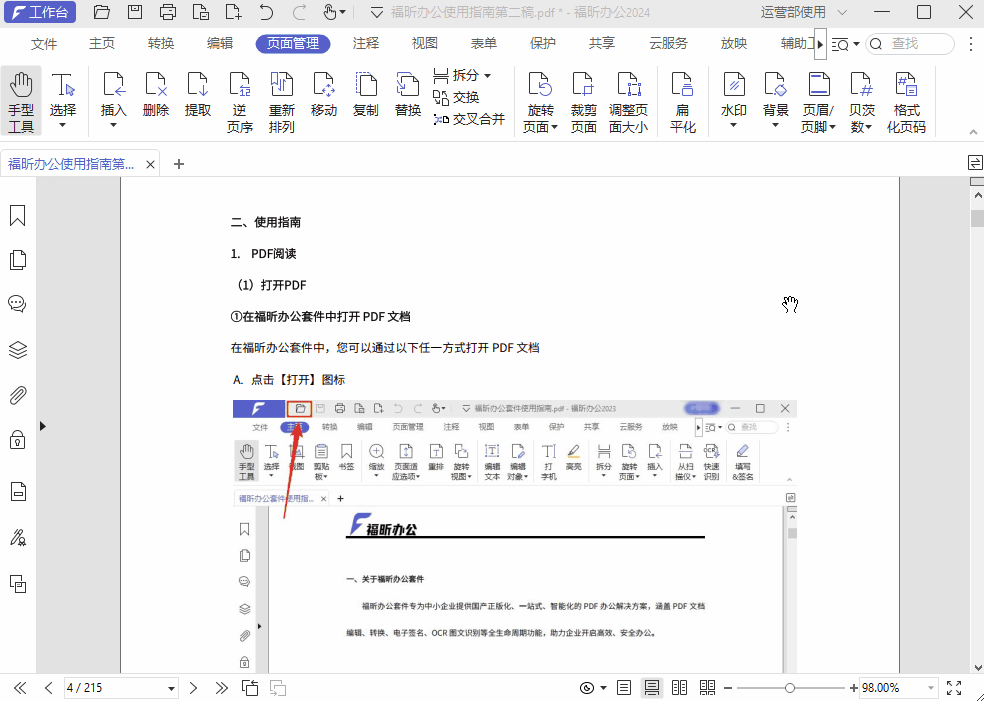984x701 pixels.
Task: Click the 提取 (Extract pages) icon
Action: point(198,95)
